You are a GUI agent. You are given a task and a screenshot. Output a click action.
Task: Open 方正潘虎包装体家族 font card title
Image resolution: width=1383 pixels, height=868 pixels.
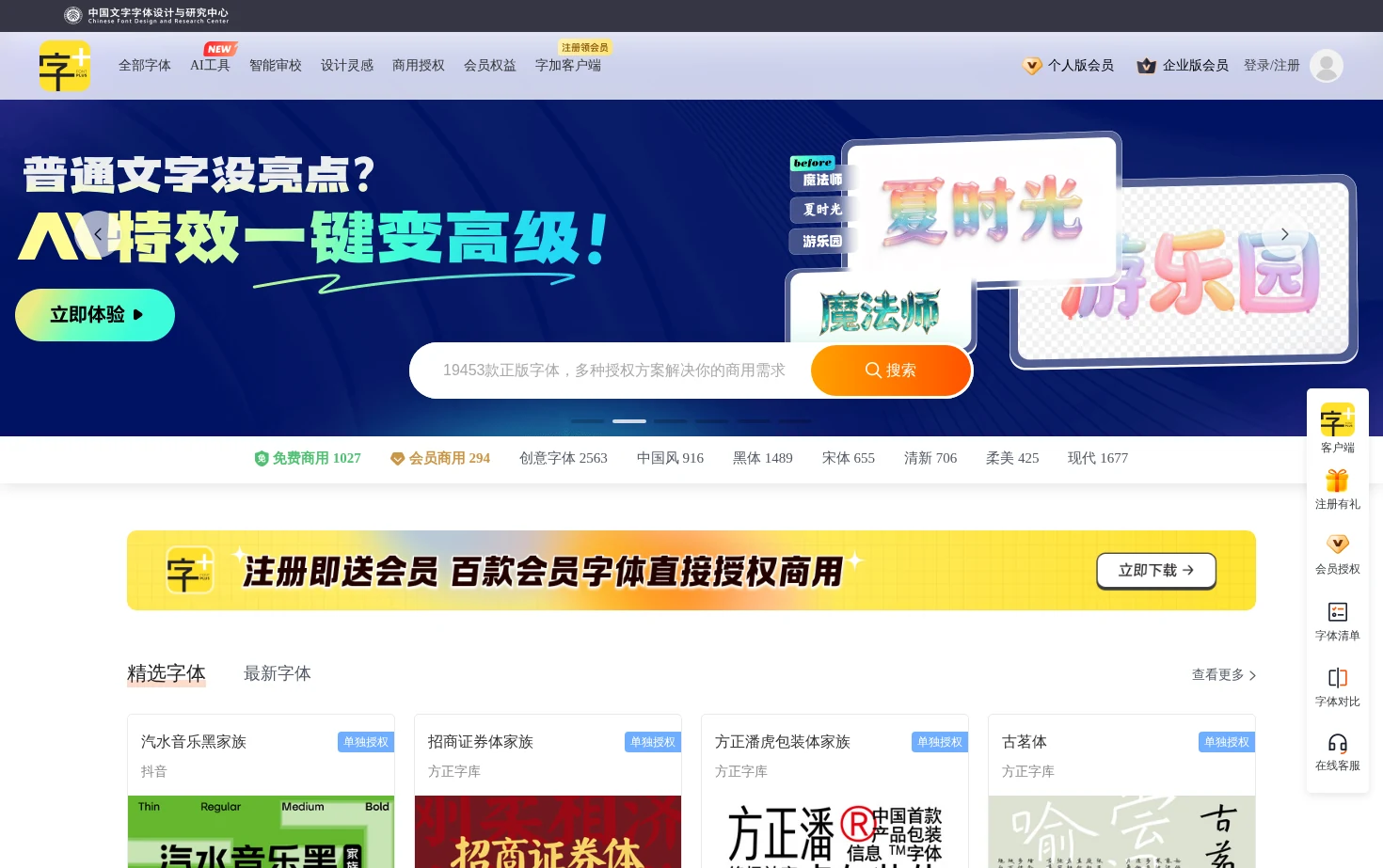[783, 742]
